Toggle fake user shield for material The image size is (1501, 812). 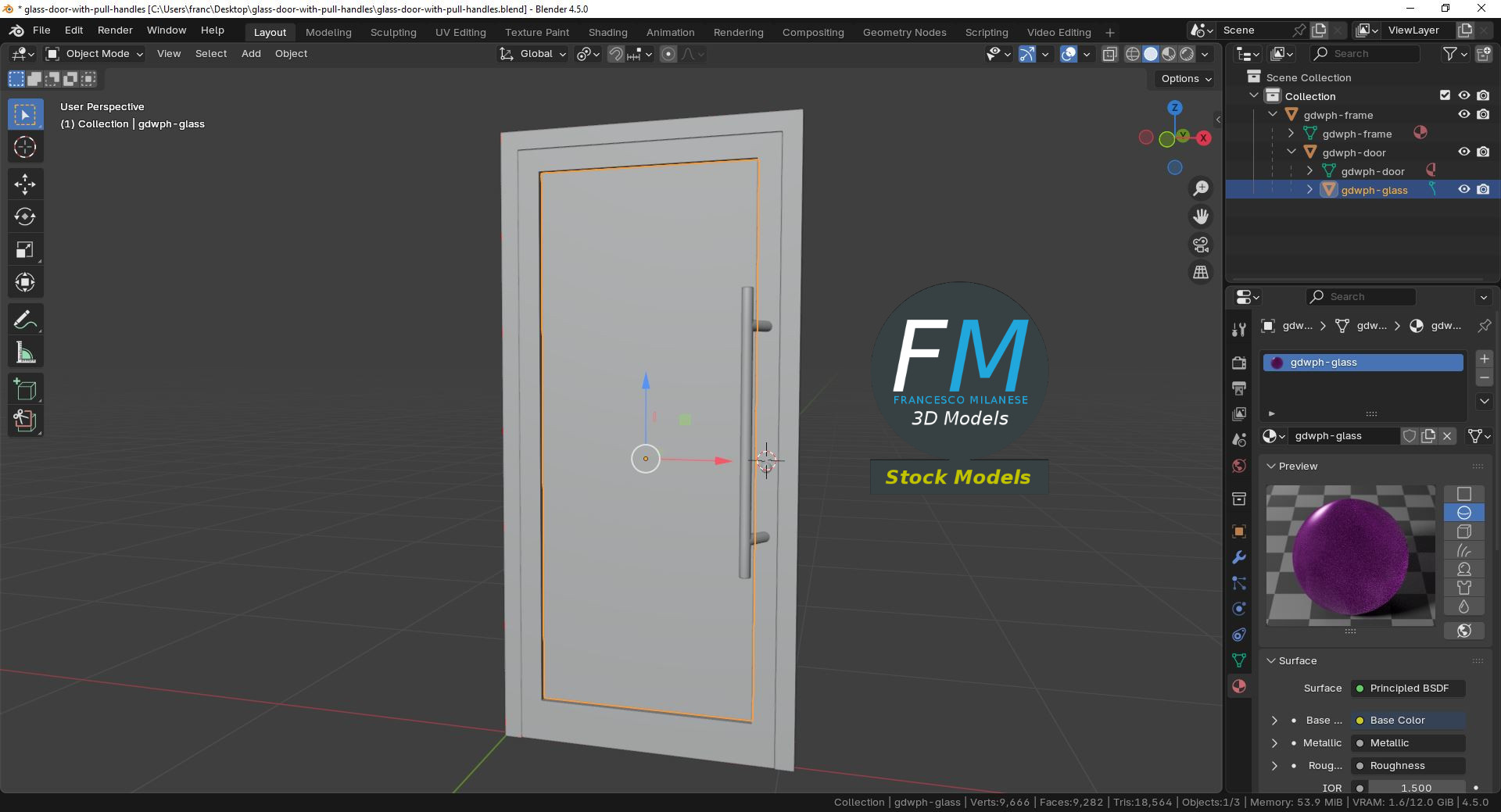click(1410, 436)
